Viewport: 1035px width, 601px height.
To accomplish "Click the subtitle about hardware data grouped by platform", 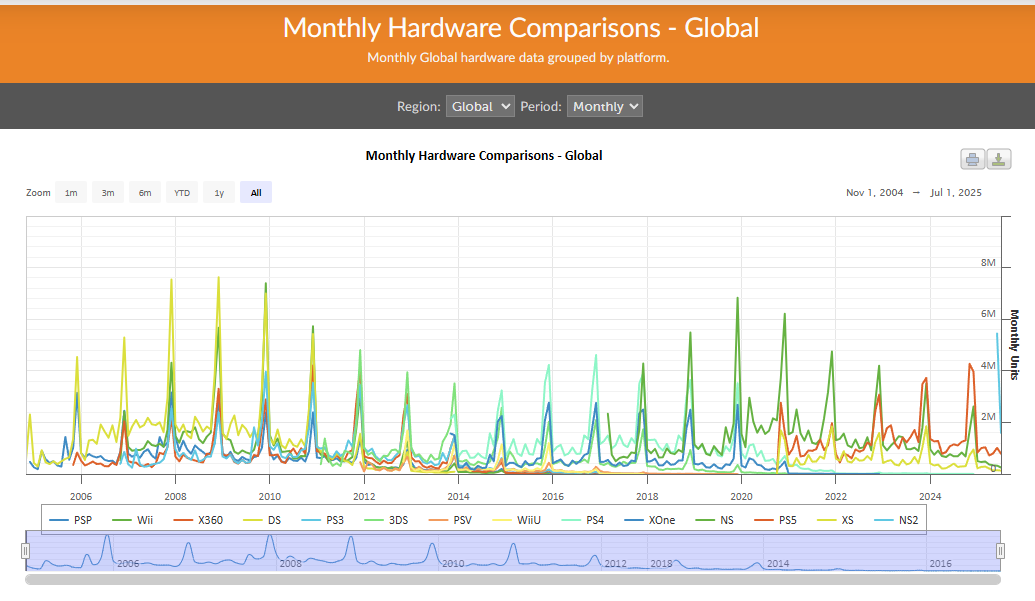I will point(518,57).
